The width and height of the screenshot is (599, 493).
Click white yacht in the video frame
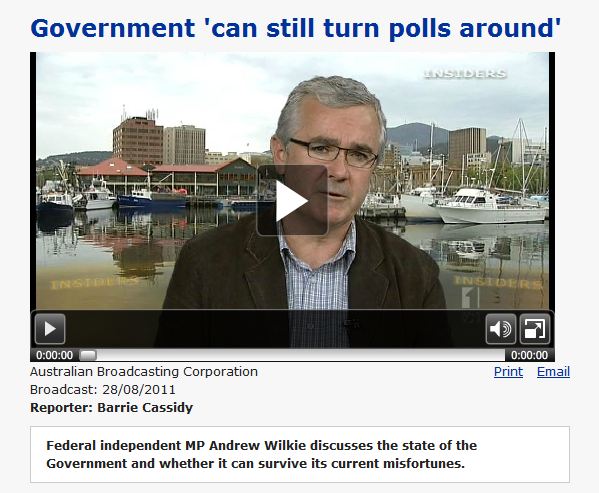pyautogui.click(x=491, y=206)
